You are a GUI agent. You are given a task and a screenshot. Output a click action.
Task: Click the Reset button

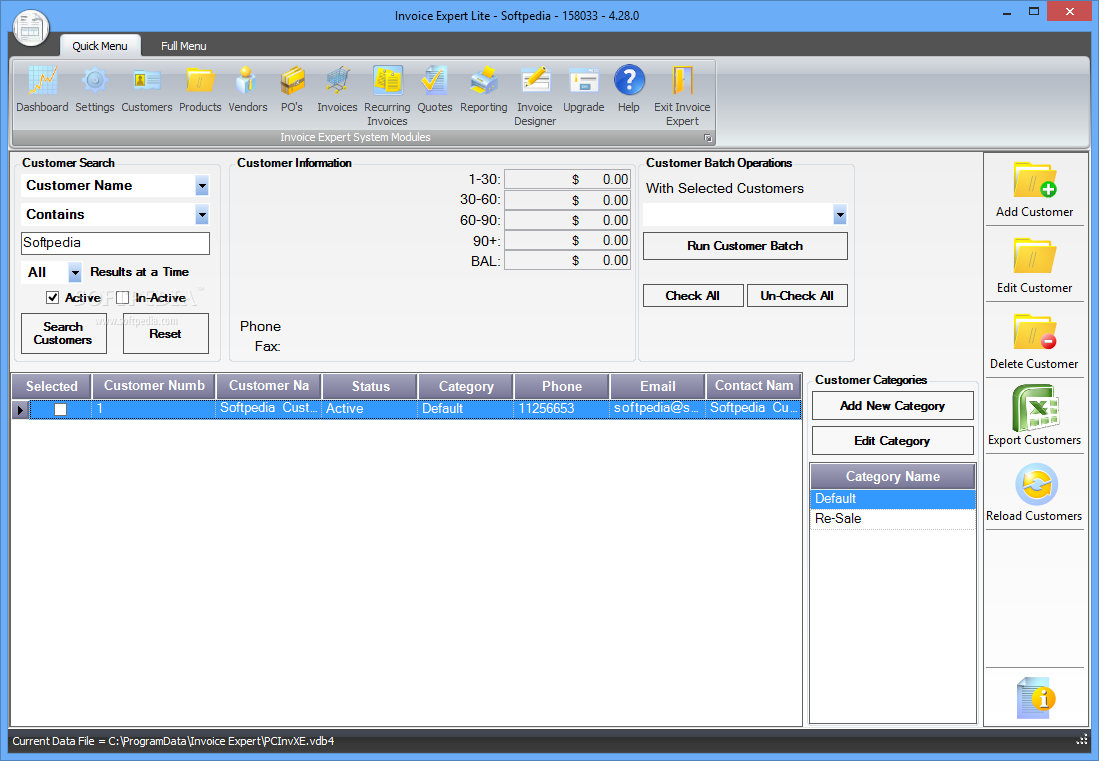(x=165, y=334)
